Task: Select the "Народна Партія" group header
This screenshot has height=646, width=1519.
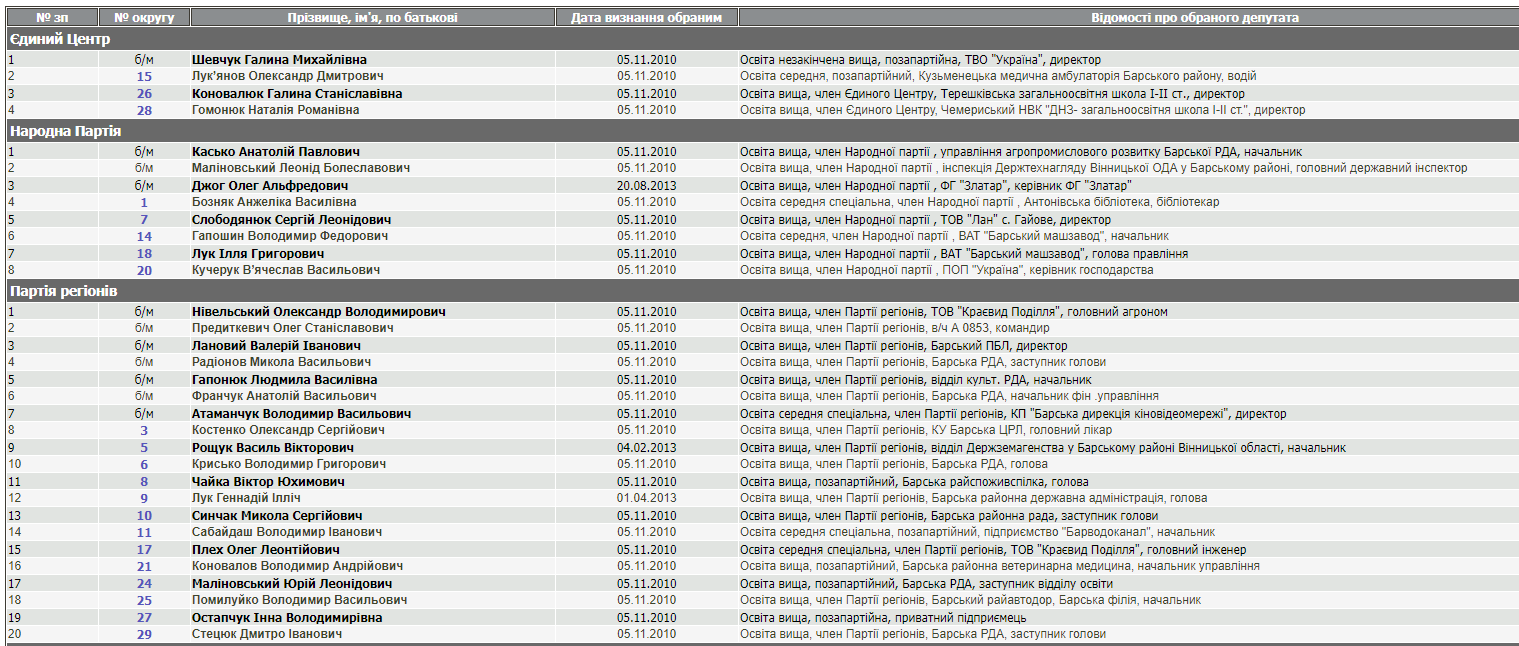Action: (65, 131)
